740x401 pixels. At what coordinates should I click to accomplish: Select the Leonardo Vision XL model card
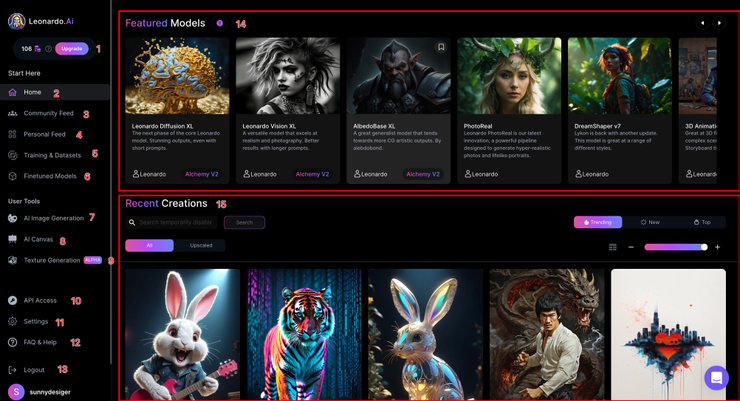coord(288,110)
